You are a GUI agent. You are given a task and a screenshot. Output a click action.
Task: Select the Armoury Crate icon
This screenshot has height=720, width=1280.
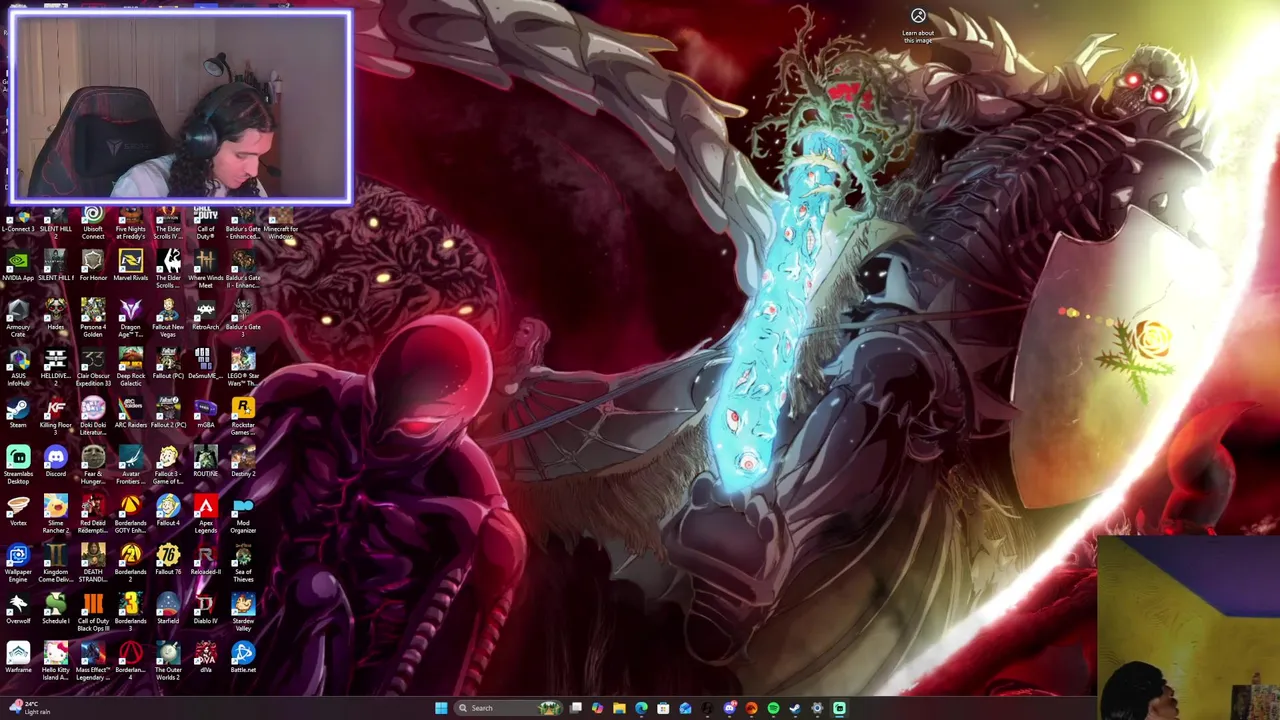click(x=18, y=319)
